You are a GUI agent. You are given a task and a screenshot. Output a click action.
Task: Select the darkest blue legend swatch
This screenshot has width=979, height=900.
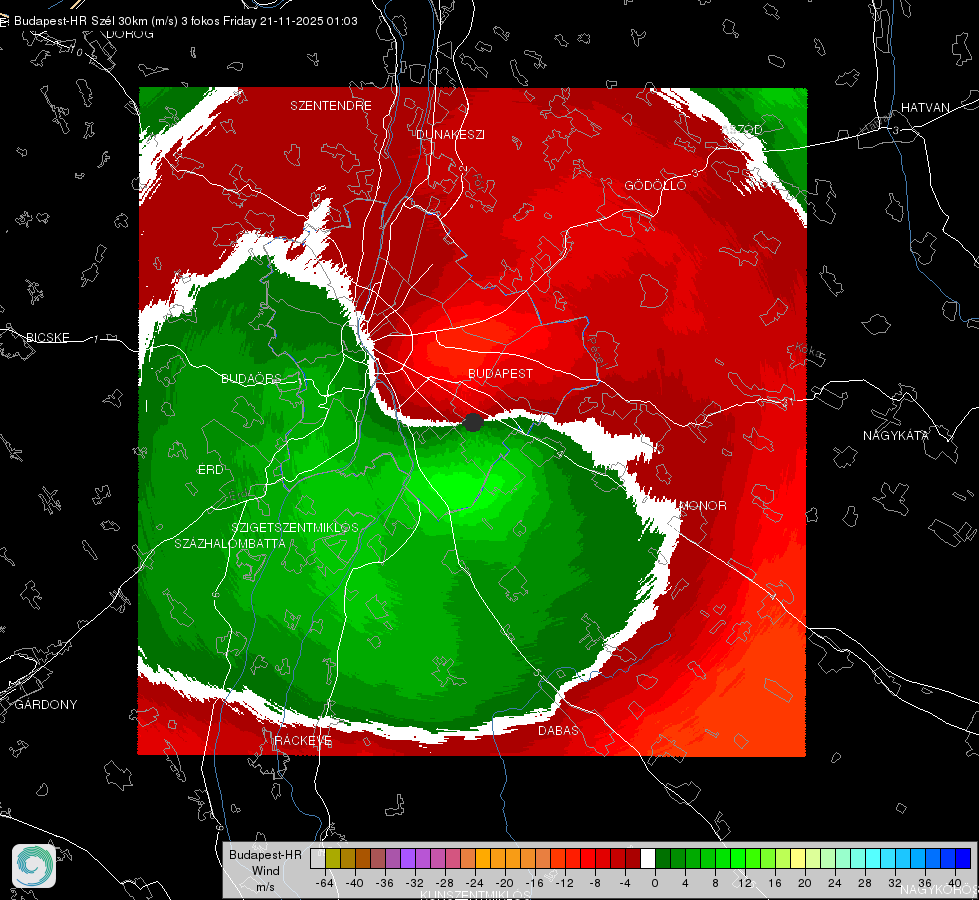point(963,858)
